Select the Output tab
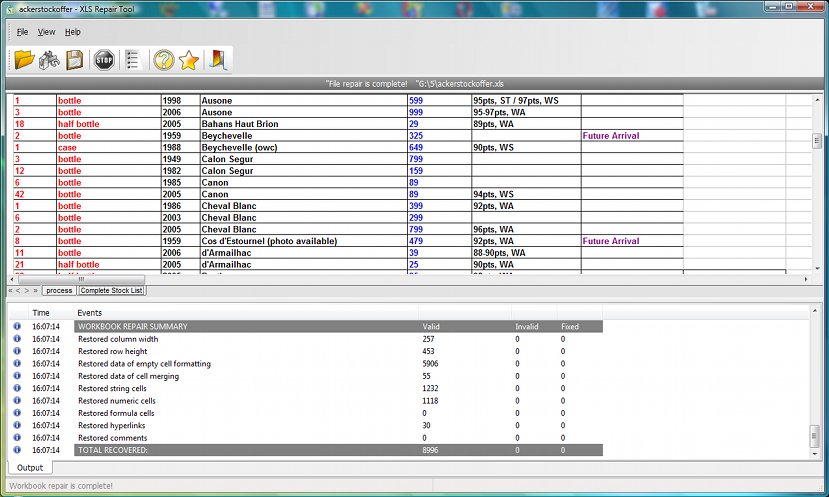The image size is (829, 497). 30,467
